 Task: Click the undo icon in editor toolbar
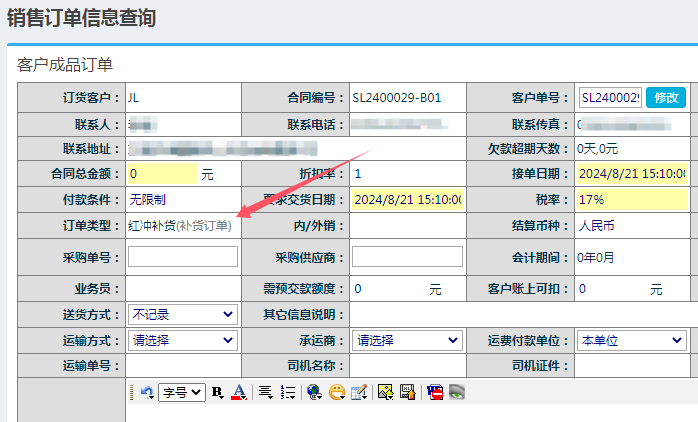(x=147, y=393)
